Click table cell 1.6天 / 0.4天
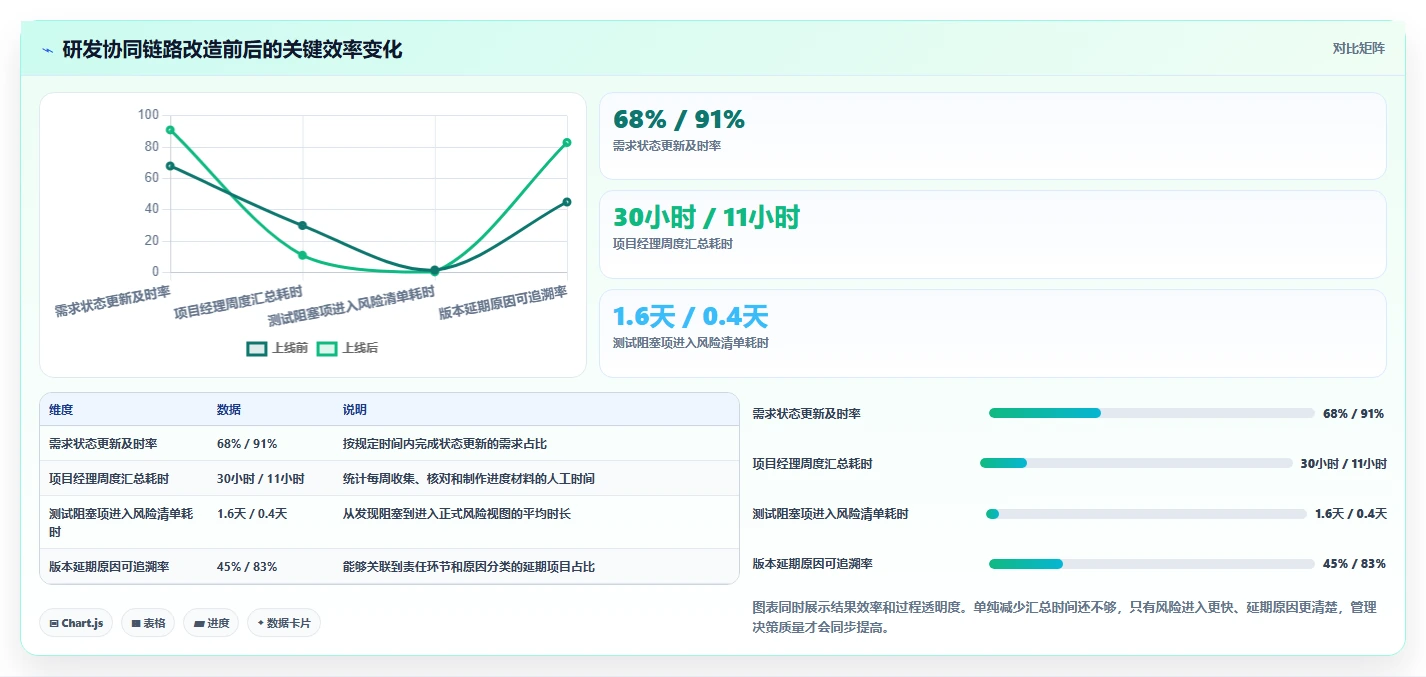Viewport: 1426px width, 677px height. [252, 514]
